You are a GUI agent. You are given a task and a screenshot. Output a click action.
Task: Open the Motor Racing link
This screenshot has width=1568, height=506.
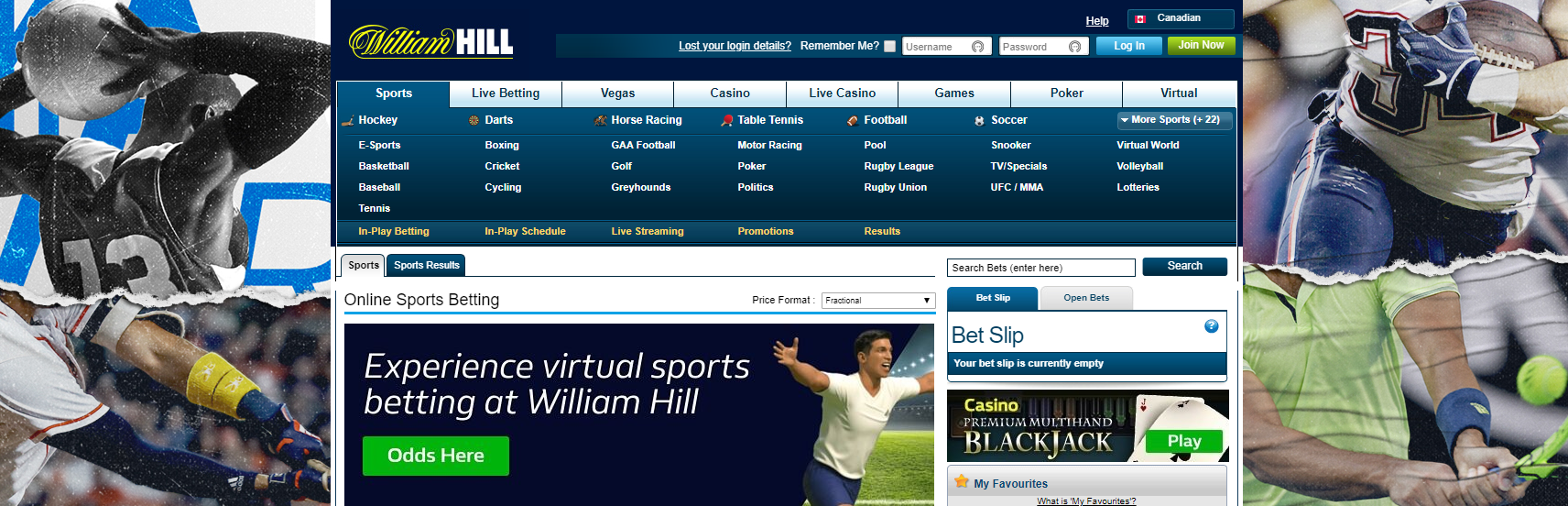(x=769, y=145)
